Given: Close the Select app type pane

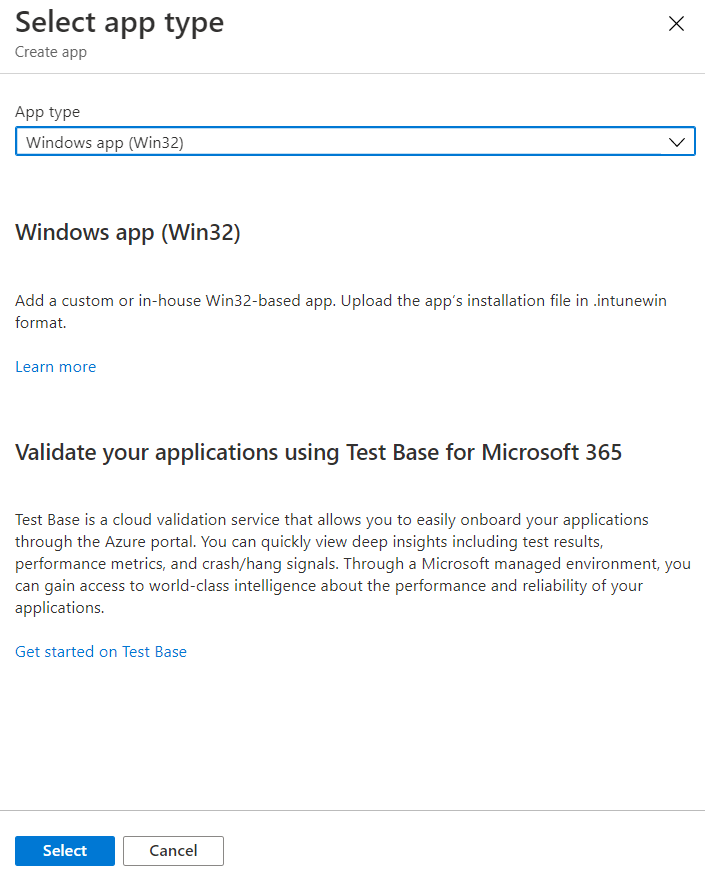Looking at the screenshot, I should pyautogui.click(x=676, y=24).
